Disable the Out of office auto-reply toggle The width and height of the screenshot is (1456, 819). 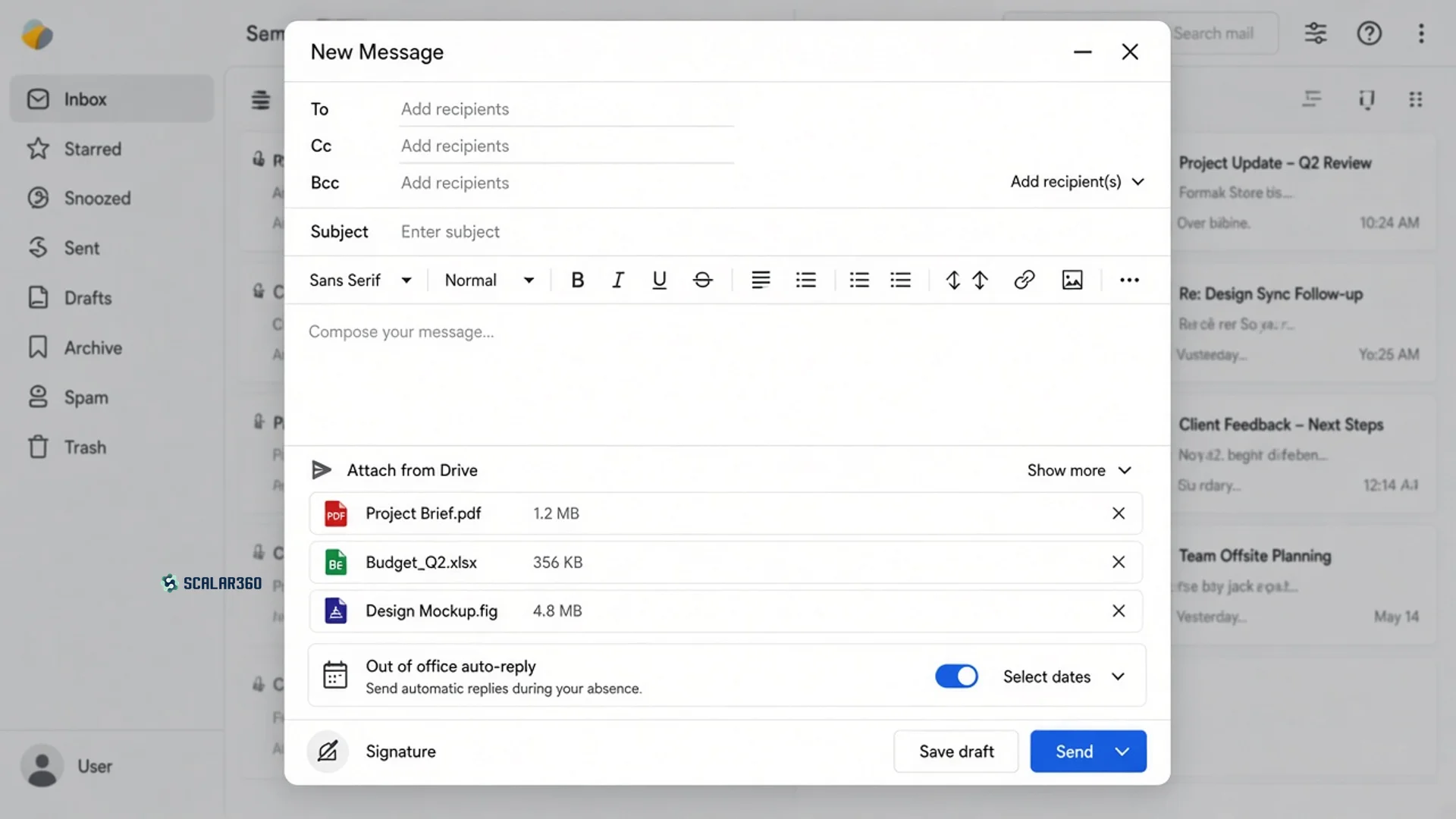coord(956,676)
